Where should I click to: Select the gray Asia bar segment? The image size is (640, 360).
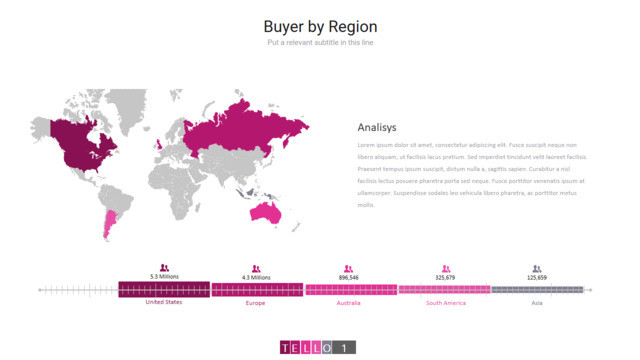click(537, 289)
